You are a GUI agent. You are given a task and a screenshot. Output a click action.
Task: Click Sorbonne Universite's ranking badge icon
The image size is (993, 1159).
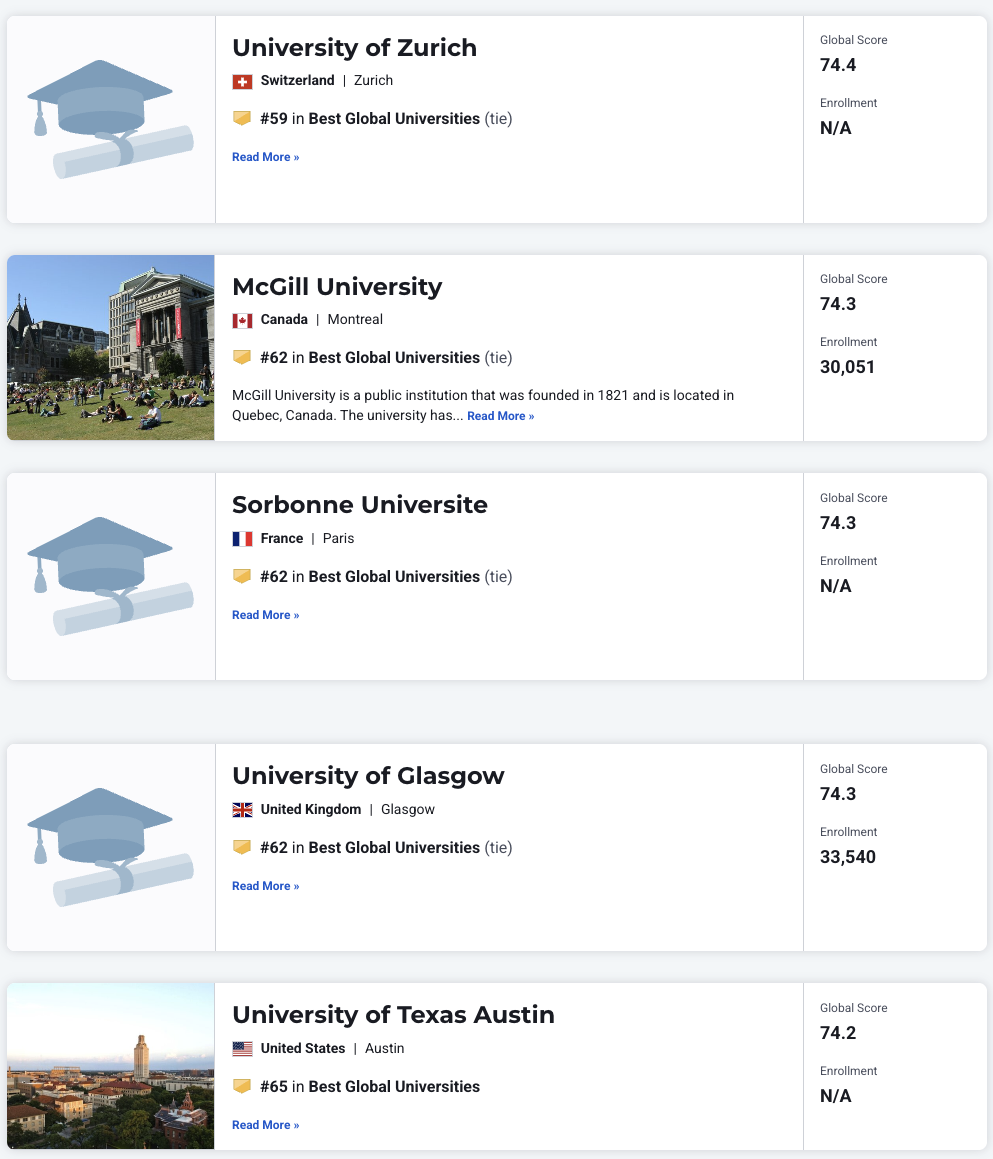pyautogui.click(x=241, y=577)
